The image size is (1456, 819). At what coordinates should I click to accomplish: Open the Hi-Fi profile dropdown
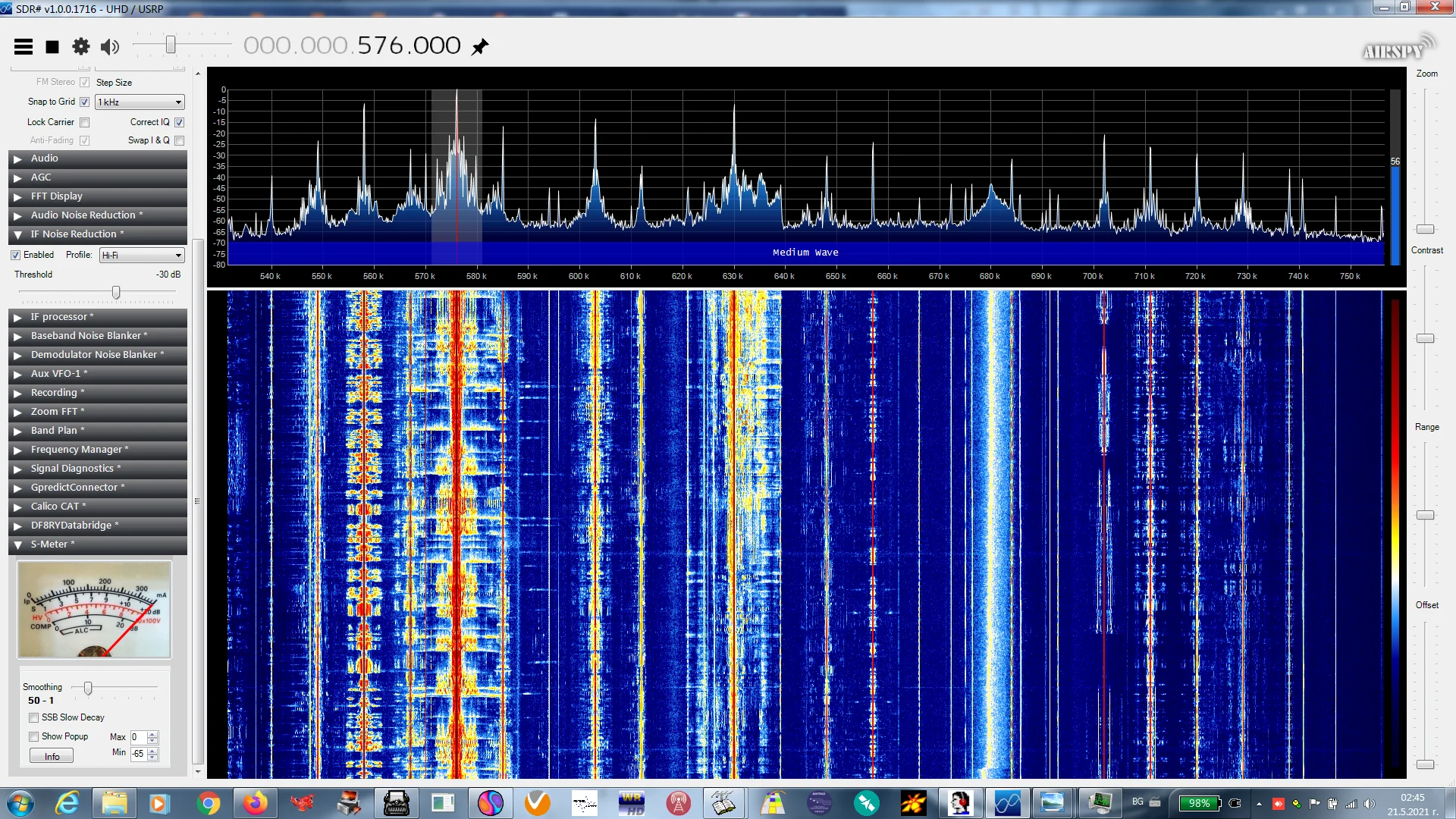point(142,256)
